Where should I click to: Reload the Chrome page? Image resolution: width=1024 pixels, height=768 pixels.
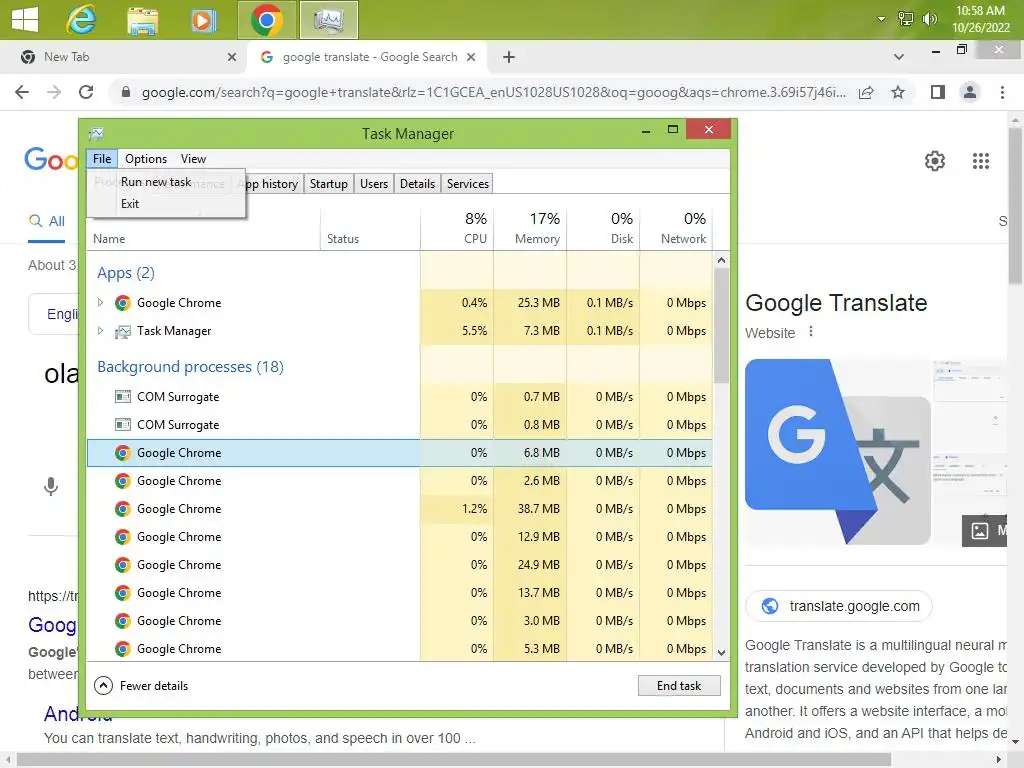coord(86,92)
